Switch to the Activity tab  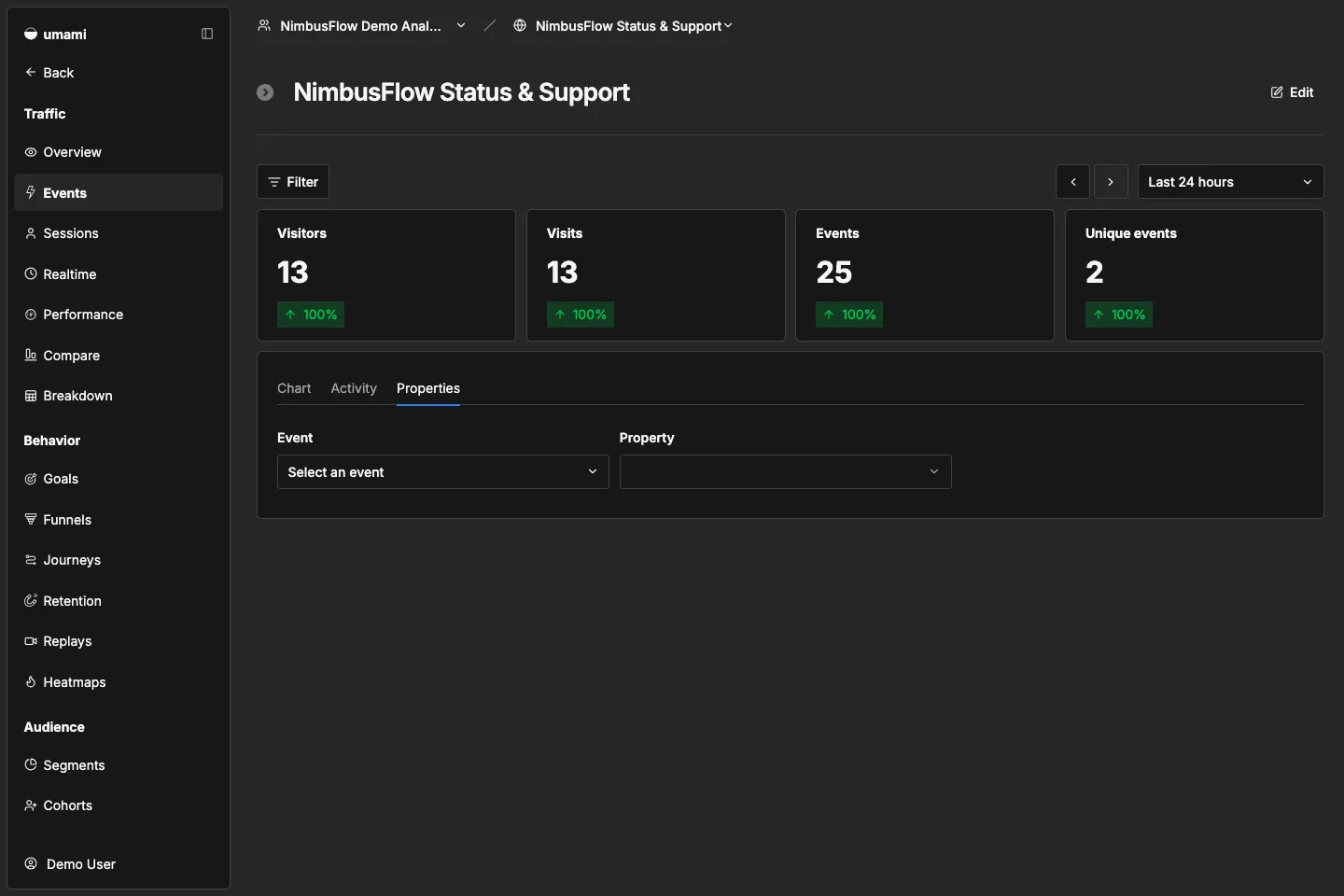(354, 388)
